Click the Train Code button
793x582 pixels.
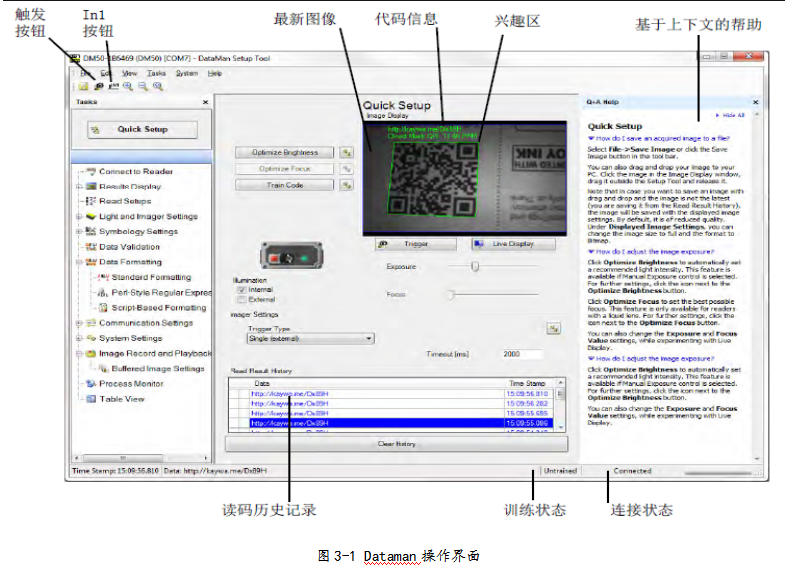[285, 185]
